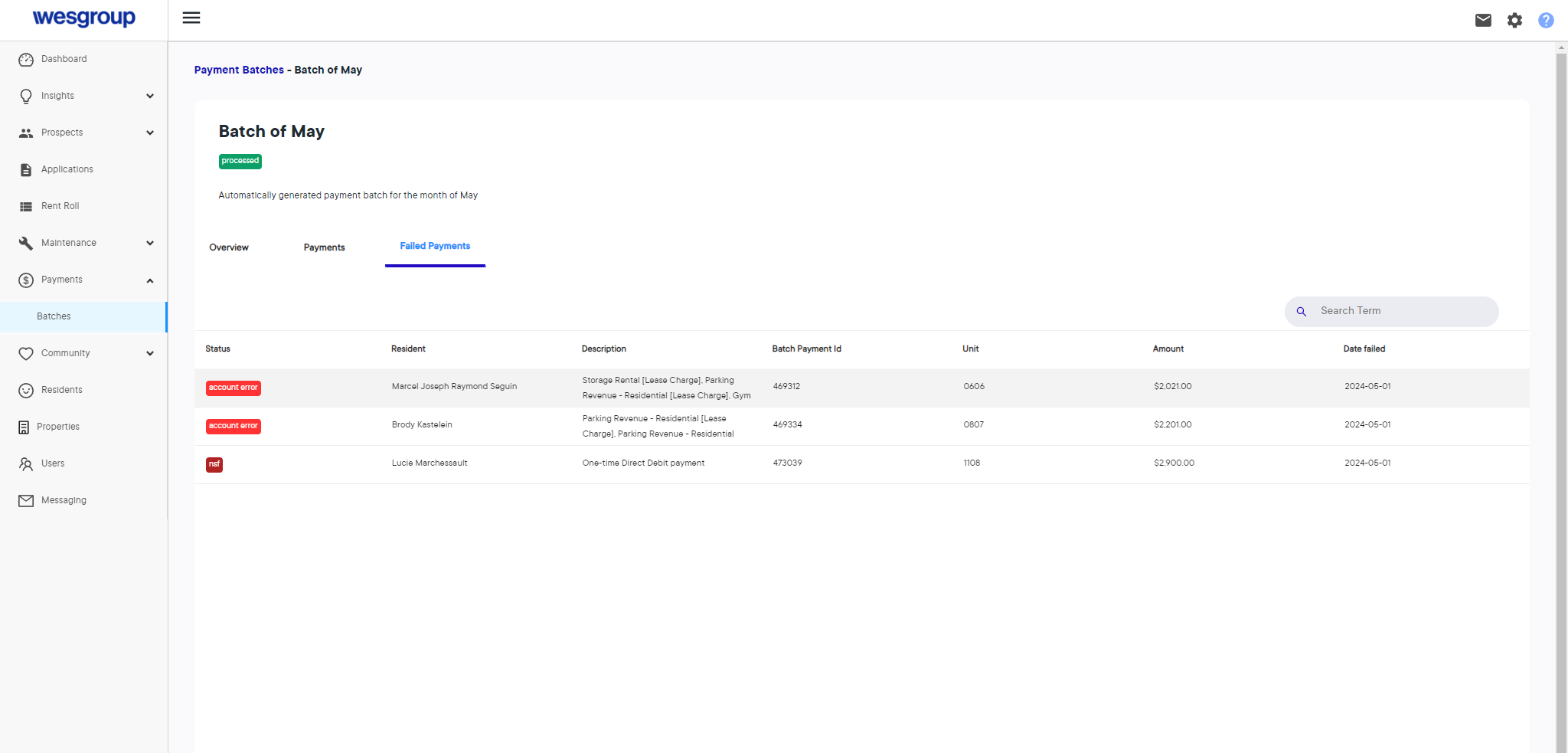The width and height of the screenshot is (1568, 753).
Task: Switch to the Payments tab
Action: (324, 247)
